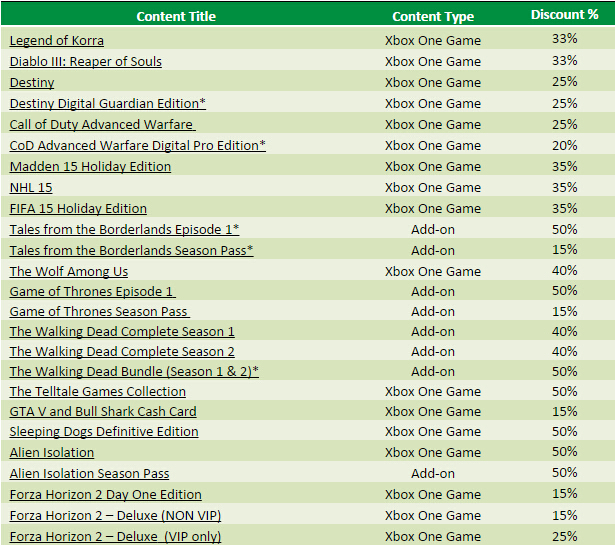The width and height of the screenshot is (615, 545).
Task: Select the 35% discount for FIFA 15
Action: coord(564,209)
